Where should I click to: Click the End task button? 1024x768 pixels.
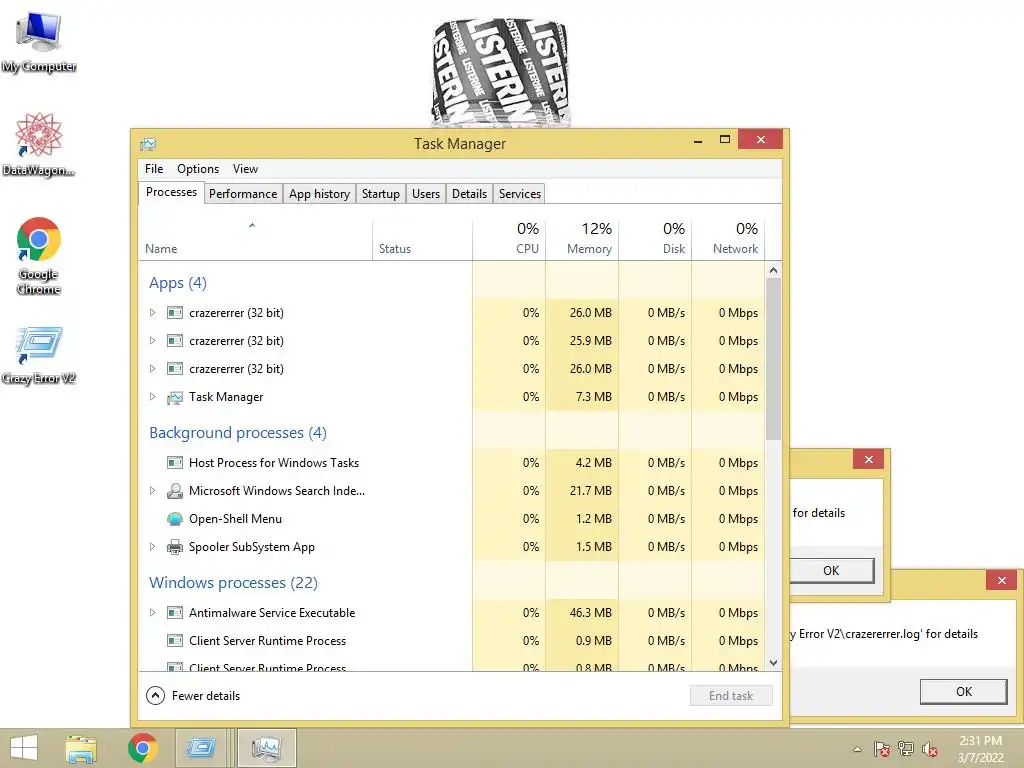731,696
